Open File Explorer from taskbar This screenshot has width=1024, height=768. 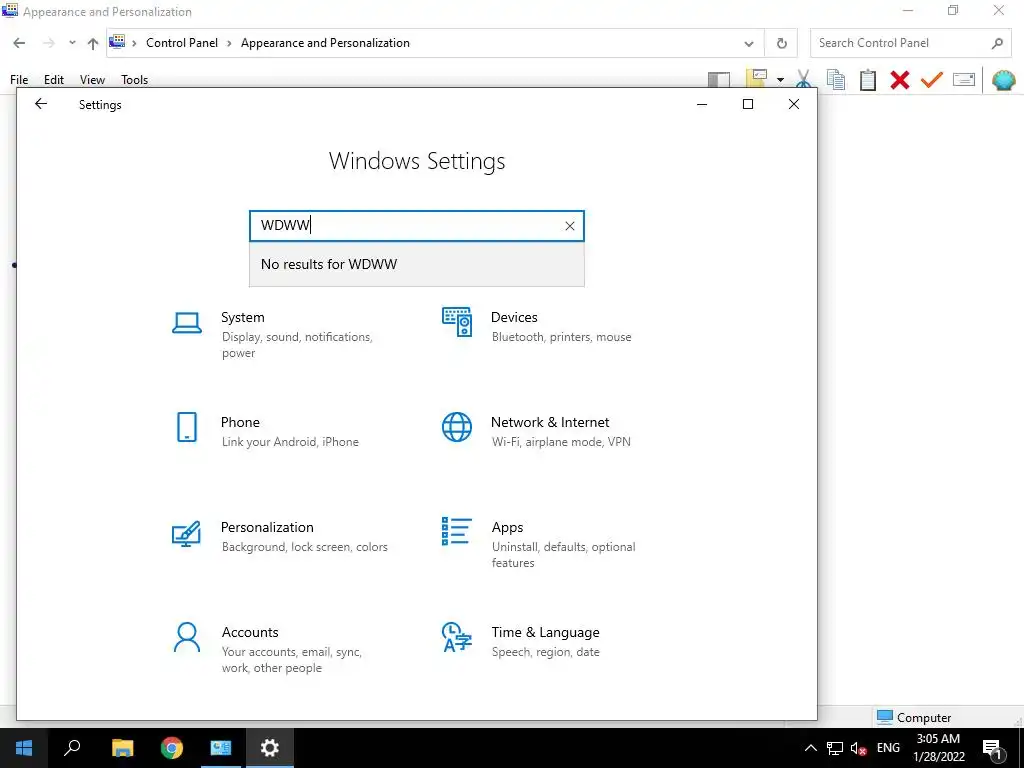122,748
